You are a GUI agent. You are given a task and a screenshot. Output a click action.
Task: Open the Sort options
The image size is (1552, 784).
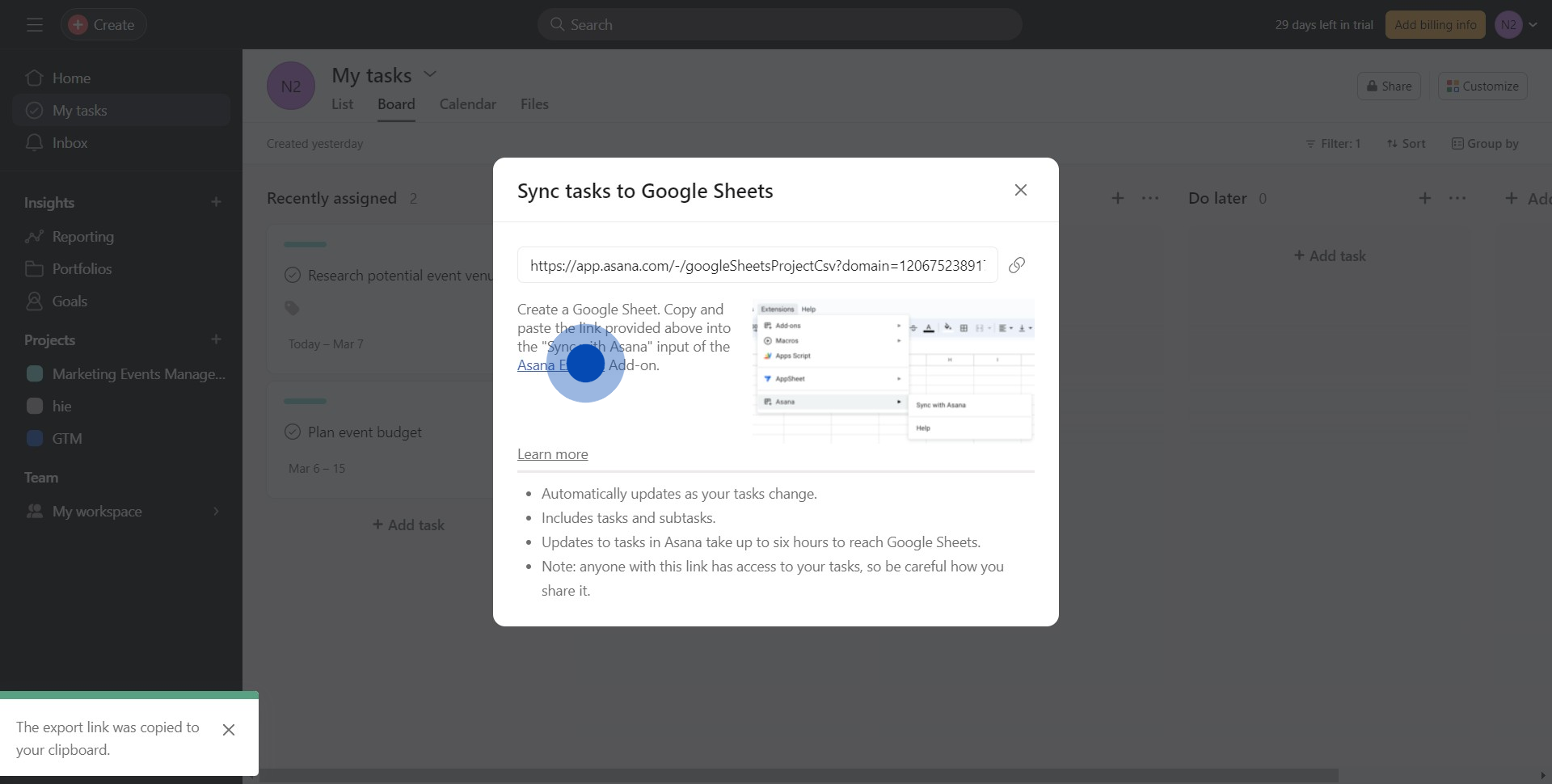coord(1406,144)
